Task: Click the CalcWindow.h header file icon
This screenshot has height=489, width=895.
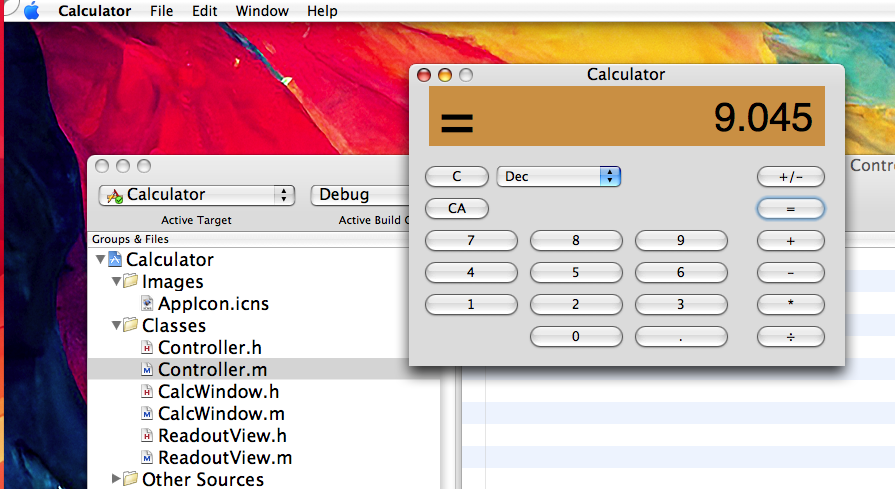Action: [147, 391]
